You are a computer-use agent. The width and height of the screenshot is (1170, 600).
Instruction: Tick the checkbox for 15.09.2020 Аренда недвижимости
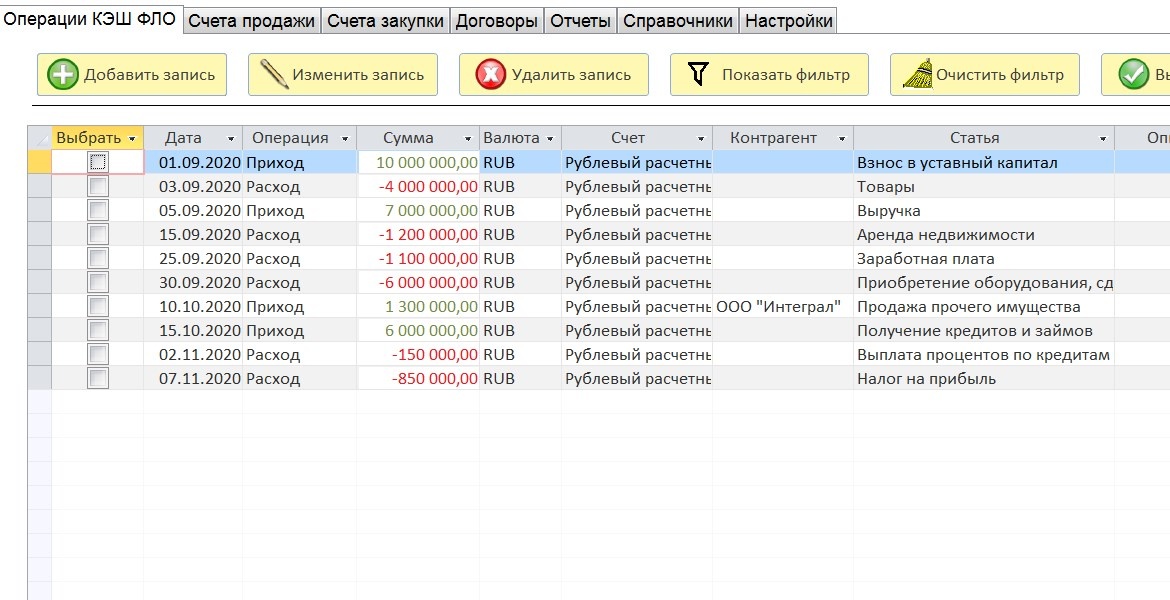point(98,234)
